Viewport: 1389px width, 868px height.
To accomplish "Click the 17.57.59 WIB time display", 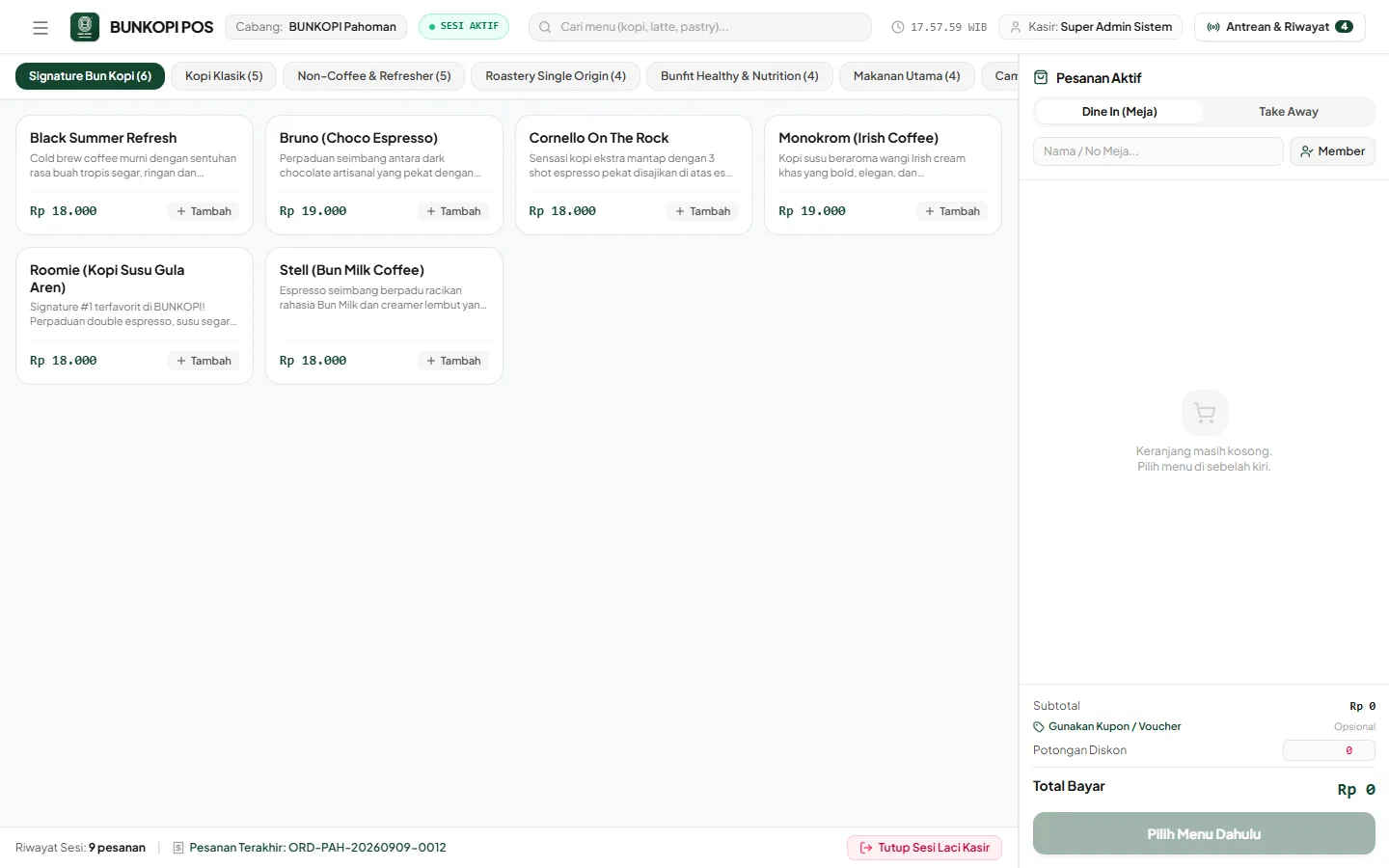I will 948,27.
